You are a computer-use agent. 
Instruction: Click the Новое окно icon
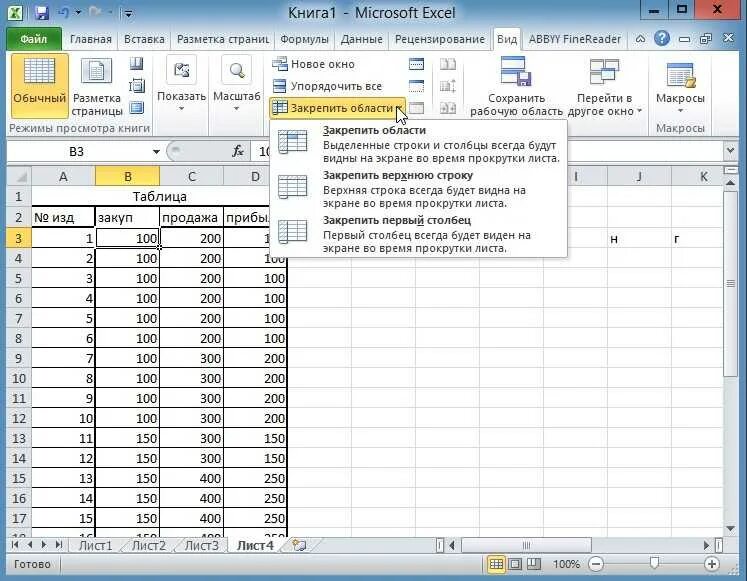click(x=280, y=64)
